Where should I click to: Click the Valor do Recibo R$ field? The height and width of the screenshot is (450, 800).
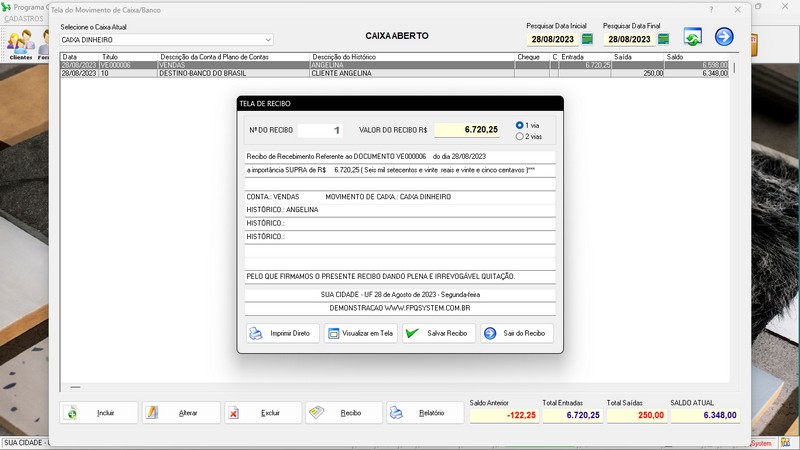(x=467, y=130)
